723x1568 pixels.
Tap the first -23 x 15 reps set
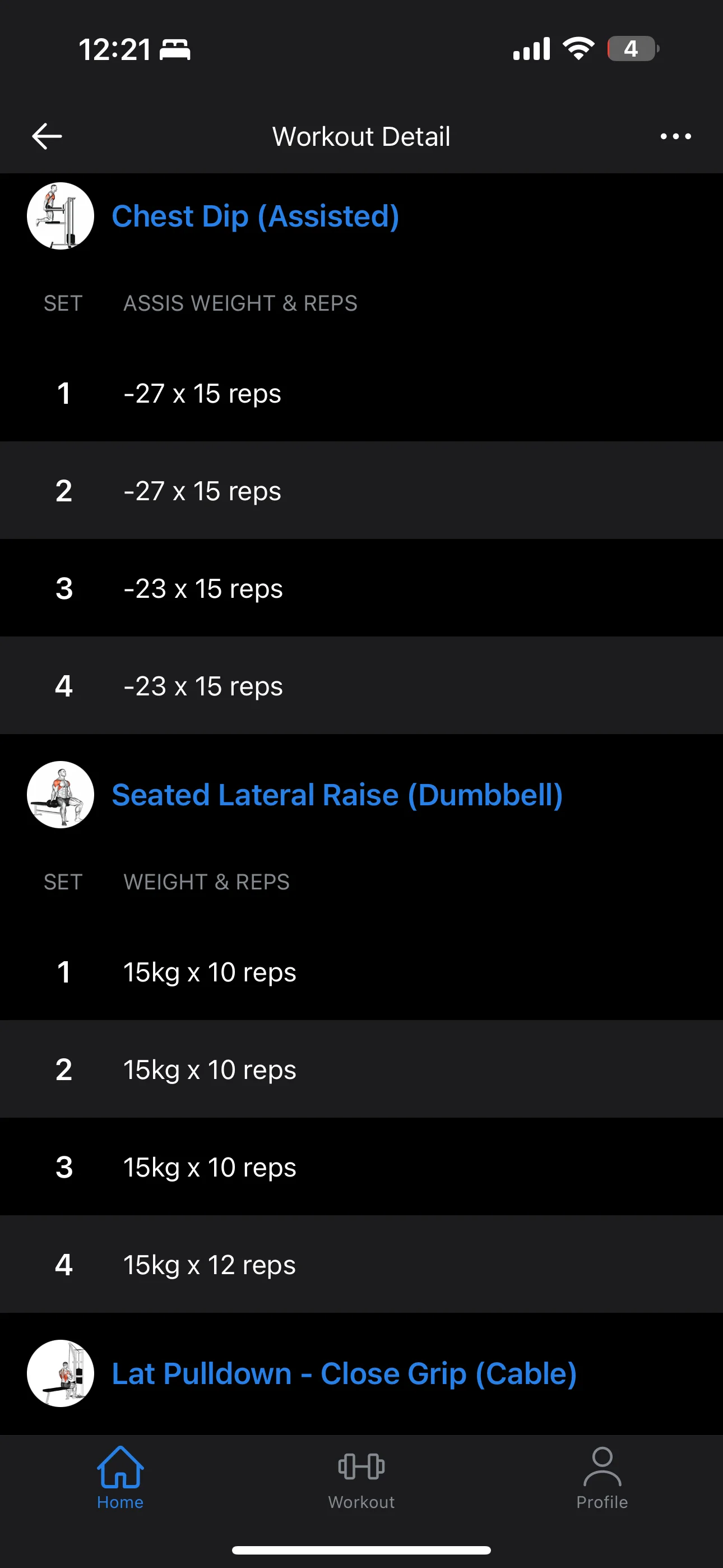(x=361, y=588)
